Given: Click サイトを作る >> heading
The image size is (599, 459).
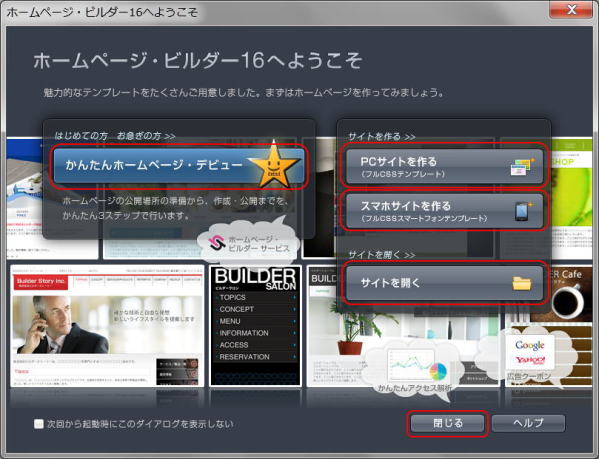Looking at the screenshot, I should [382, 136].
